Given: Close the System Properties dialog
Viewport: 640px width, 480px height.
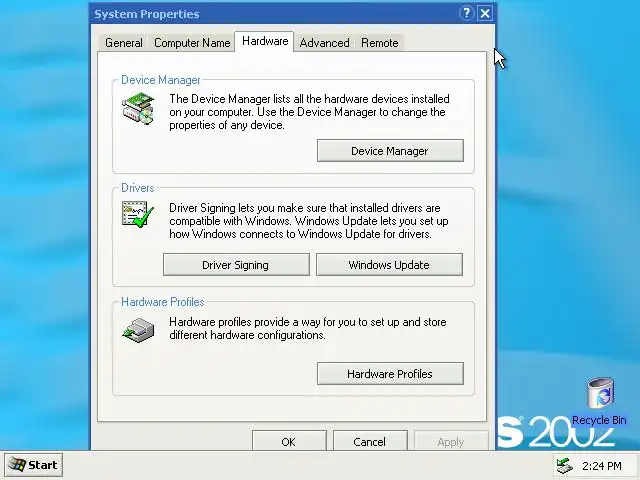Looking at the screenshot, I should click(485, 13).
